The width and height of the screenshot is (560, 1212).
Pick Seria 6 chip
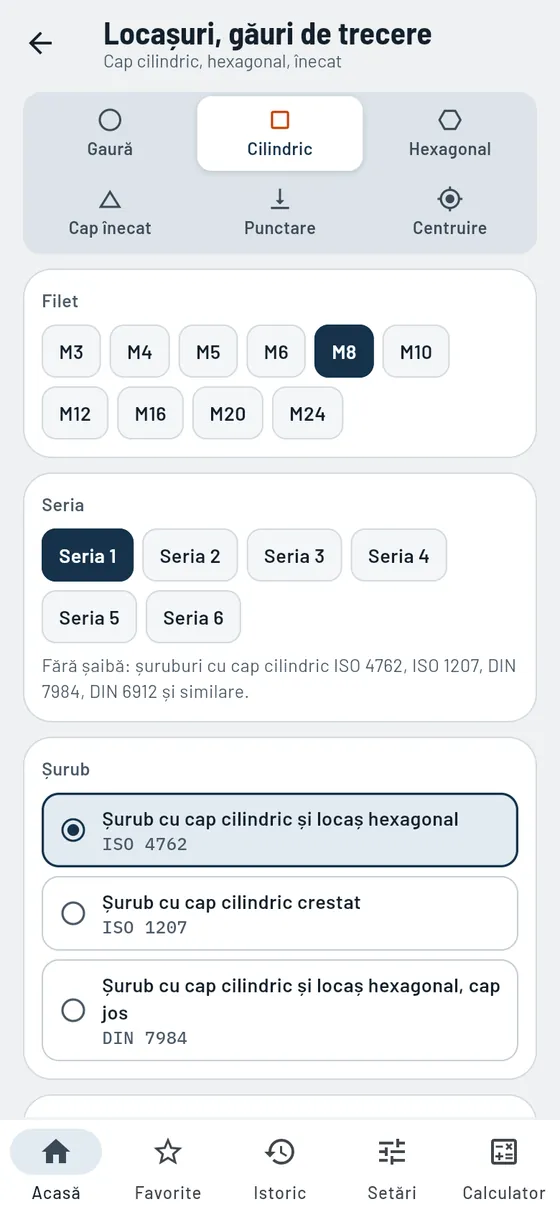pos(193,617)
